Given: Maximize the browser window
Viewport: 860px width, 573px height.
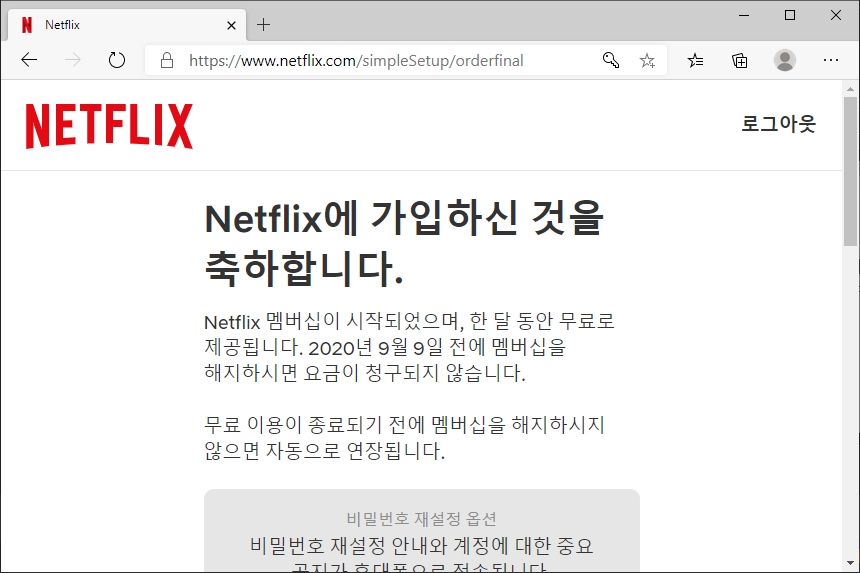Looking at the screenshot, I should (x=790, y=15).
